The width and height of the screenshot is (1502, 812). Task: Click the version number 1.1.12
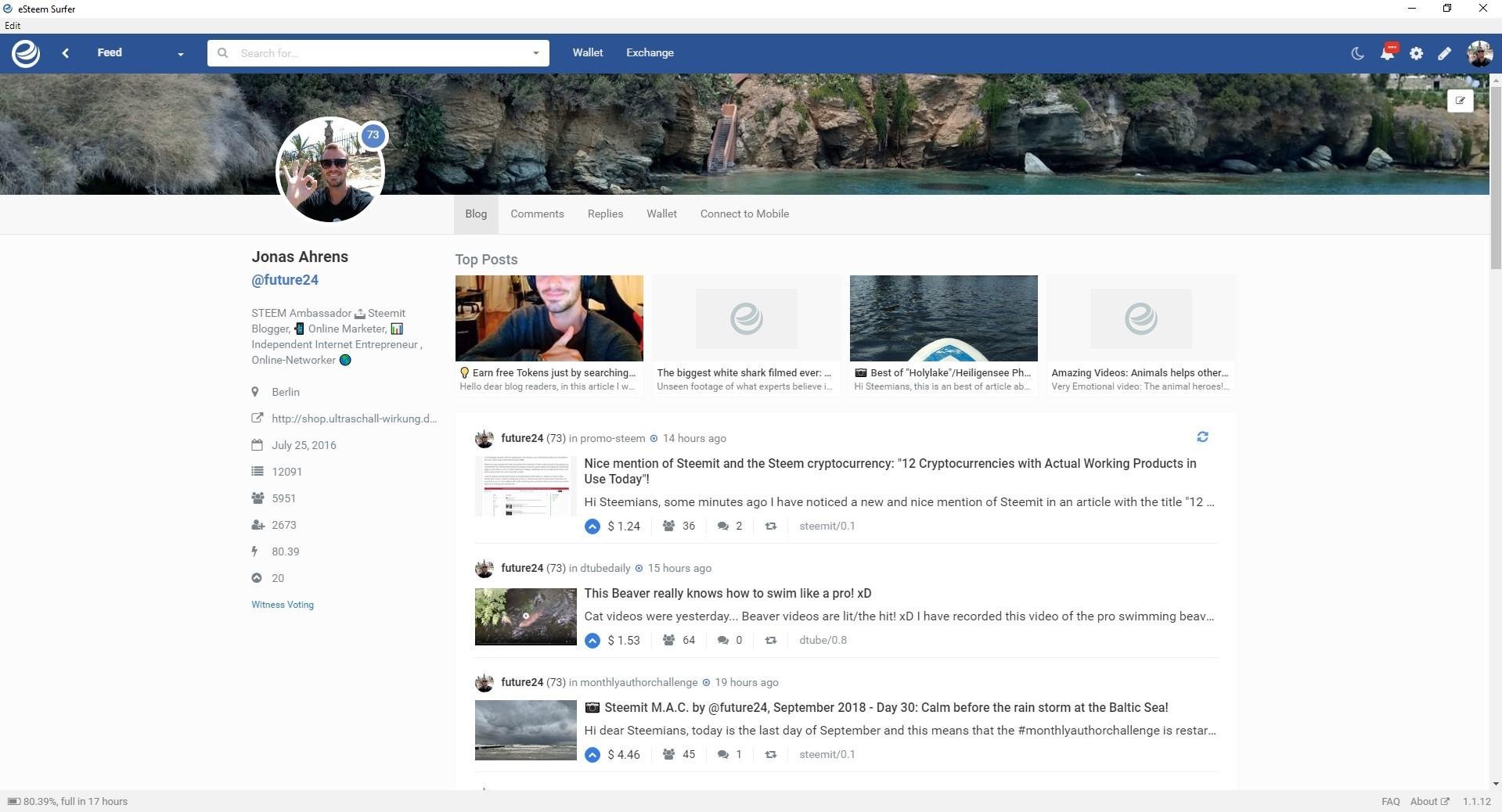click(1476, 801)
